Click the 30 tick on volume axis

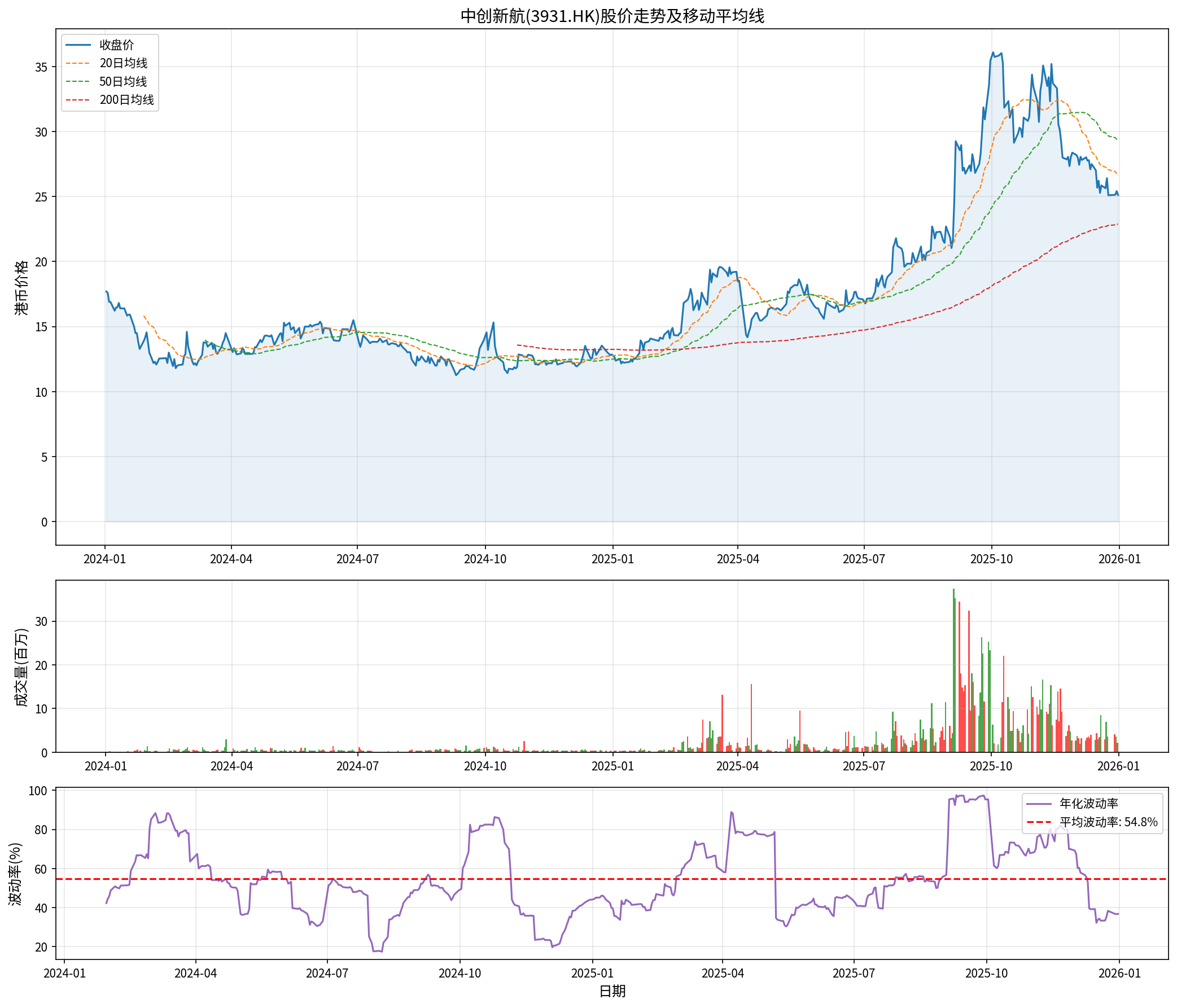(41, 621)
